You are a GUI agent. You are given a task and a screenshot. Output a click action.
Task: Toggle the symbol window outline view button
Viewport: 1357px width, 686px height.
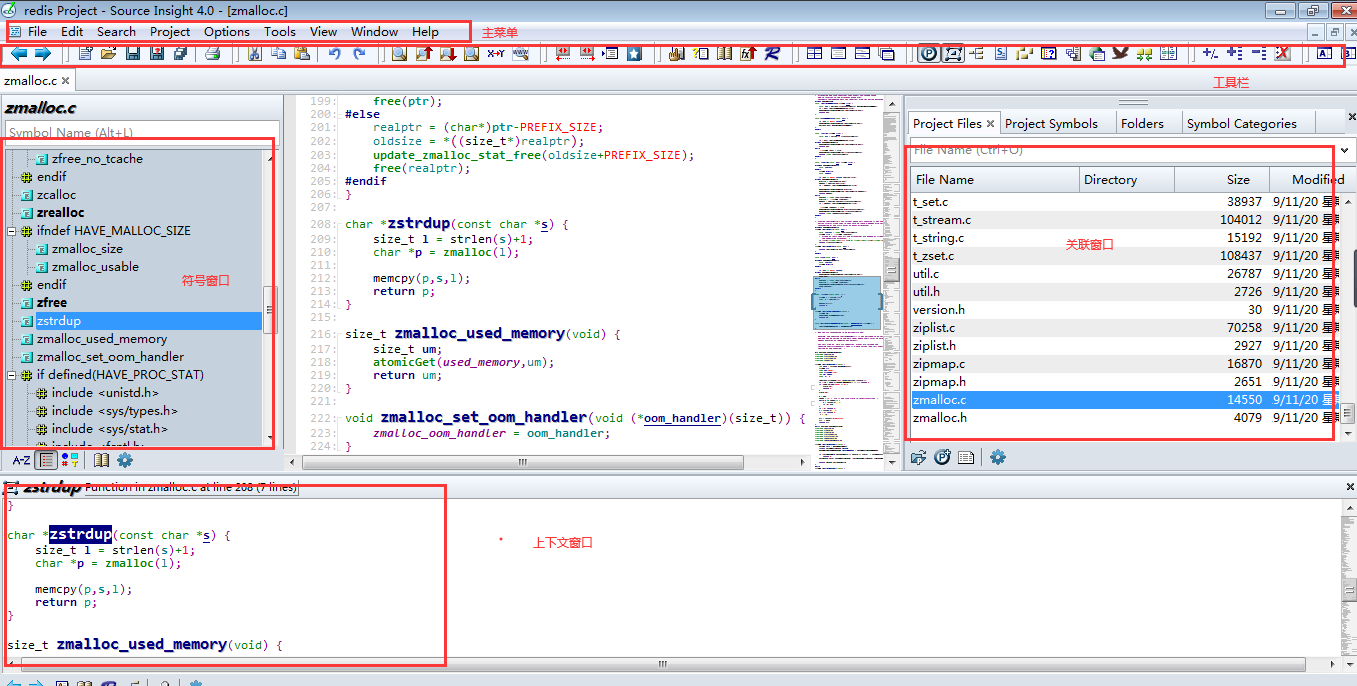(x=46, y=460)
